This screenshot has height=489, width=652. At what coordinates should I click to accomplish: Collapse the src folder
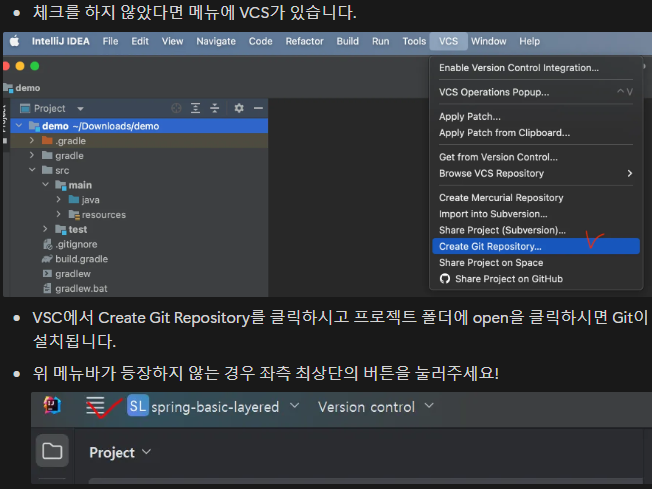pyautogui.click(x=32, y=170)
